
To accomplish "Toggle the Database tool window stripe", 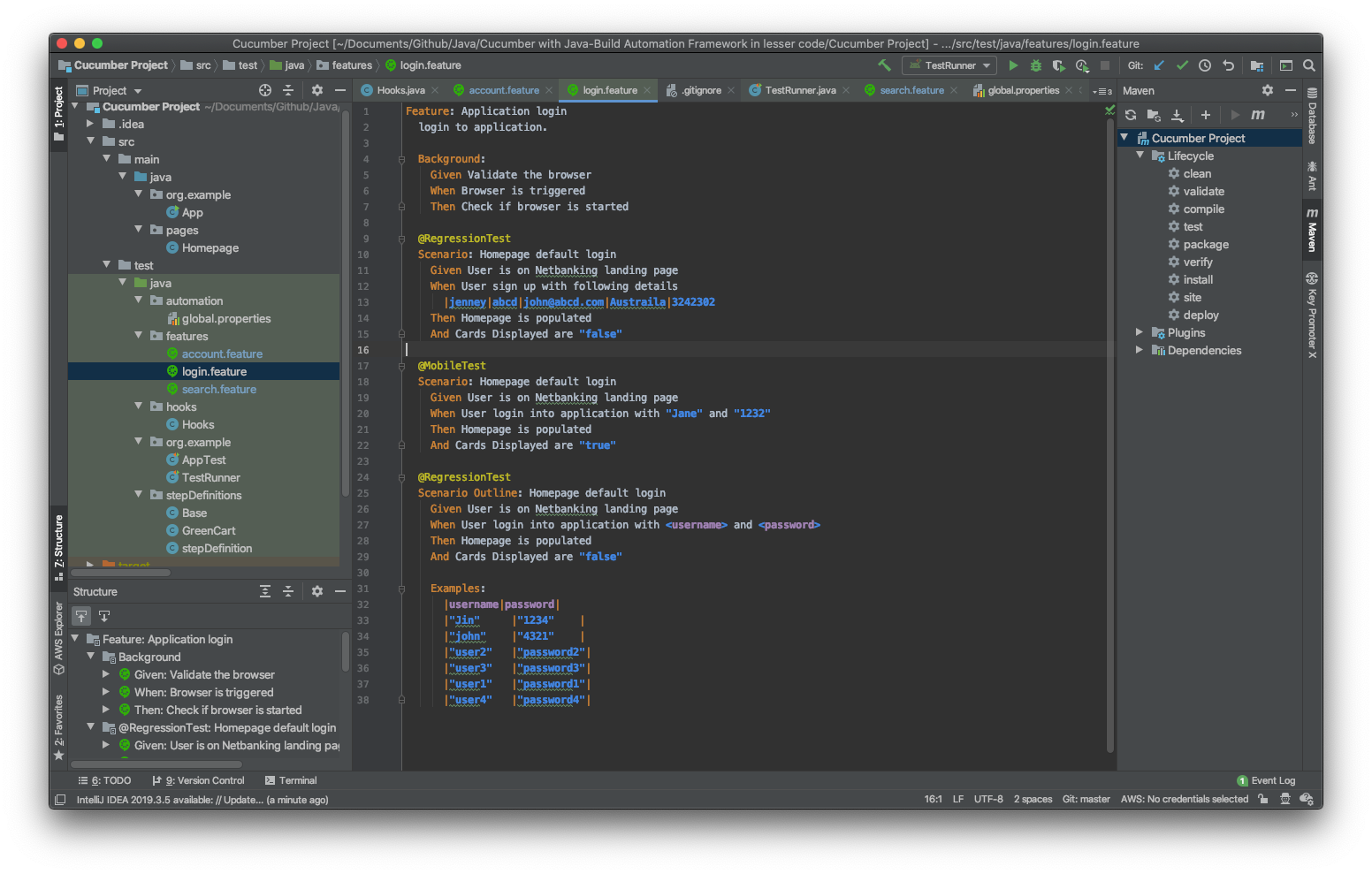I will pos(1312,117).
